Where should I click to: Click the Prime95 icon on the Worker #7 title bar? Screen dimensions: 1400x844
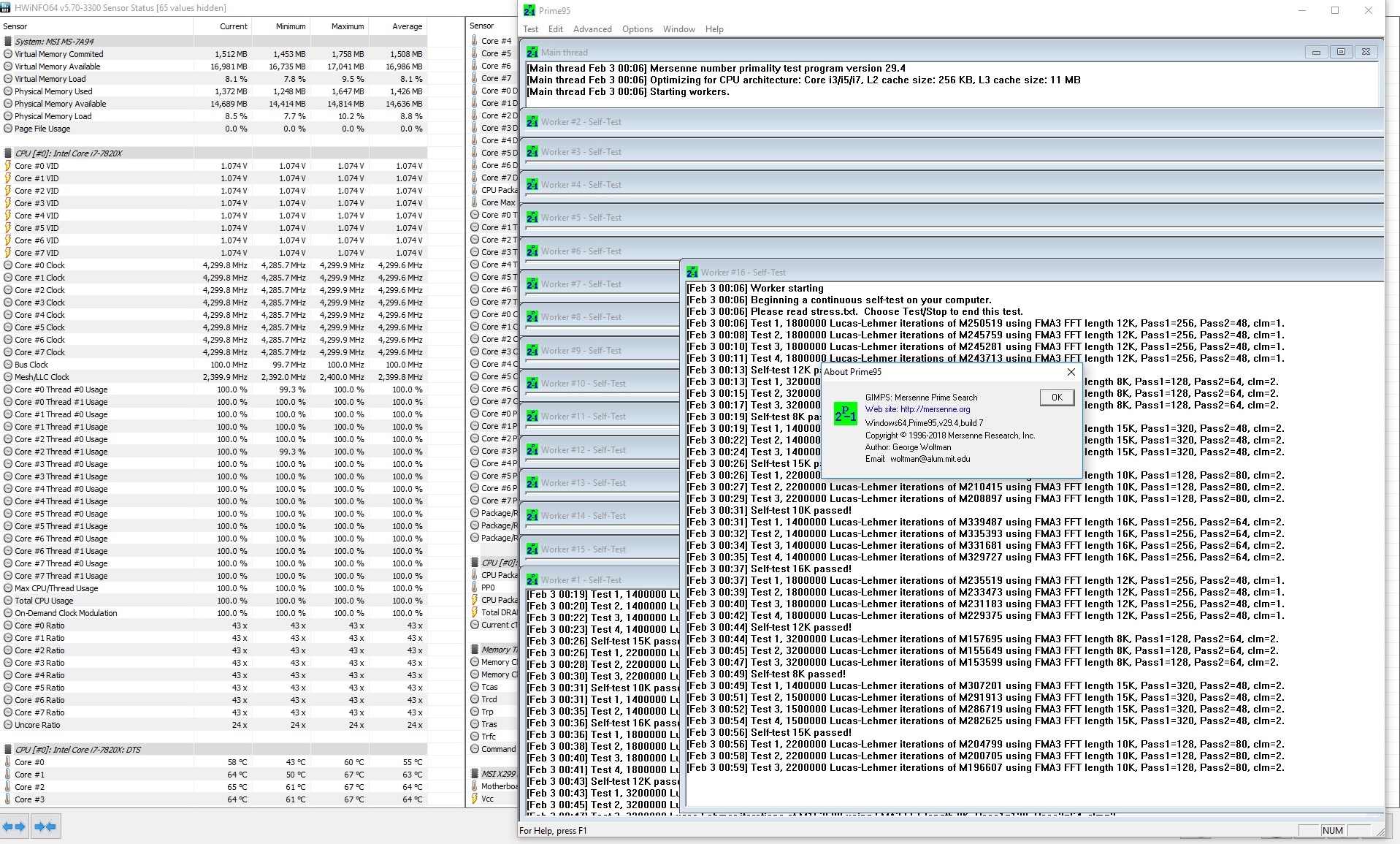tap(532, 284)
